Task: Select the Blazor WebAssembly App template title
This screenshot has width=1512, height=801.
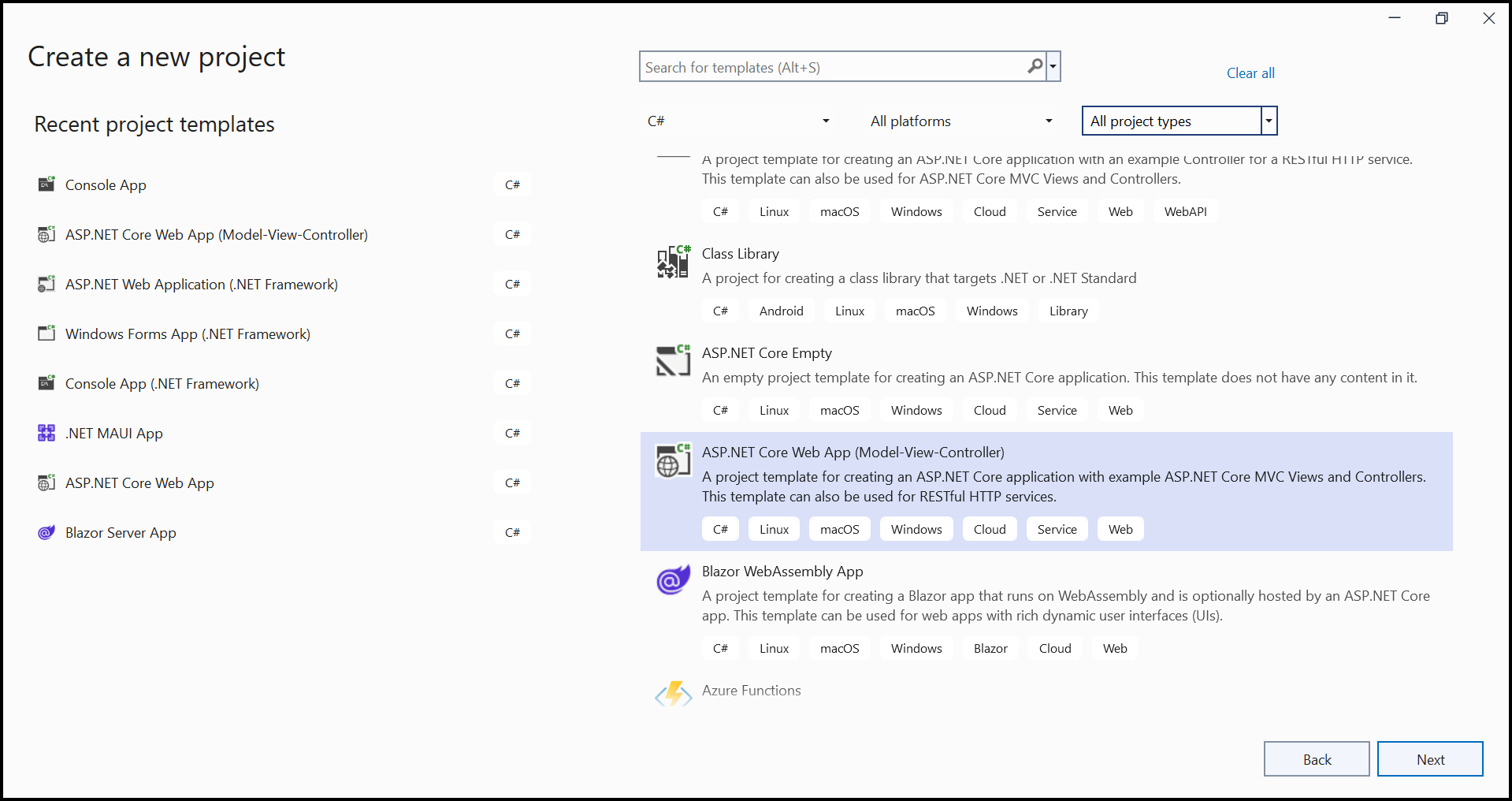Action: click(x=782, y=572)
